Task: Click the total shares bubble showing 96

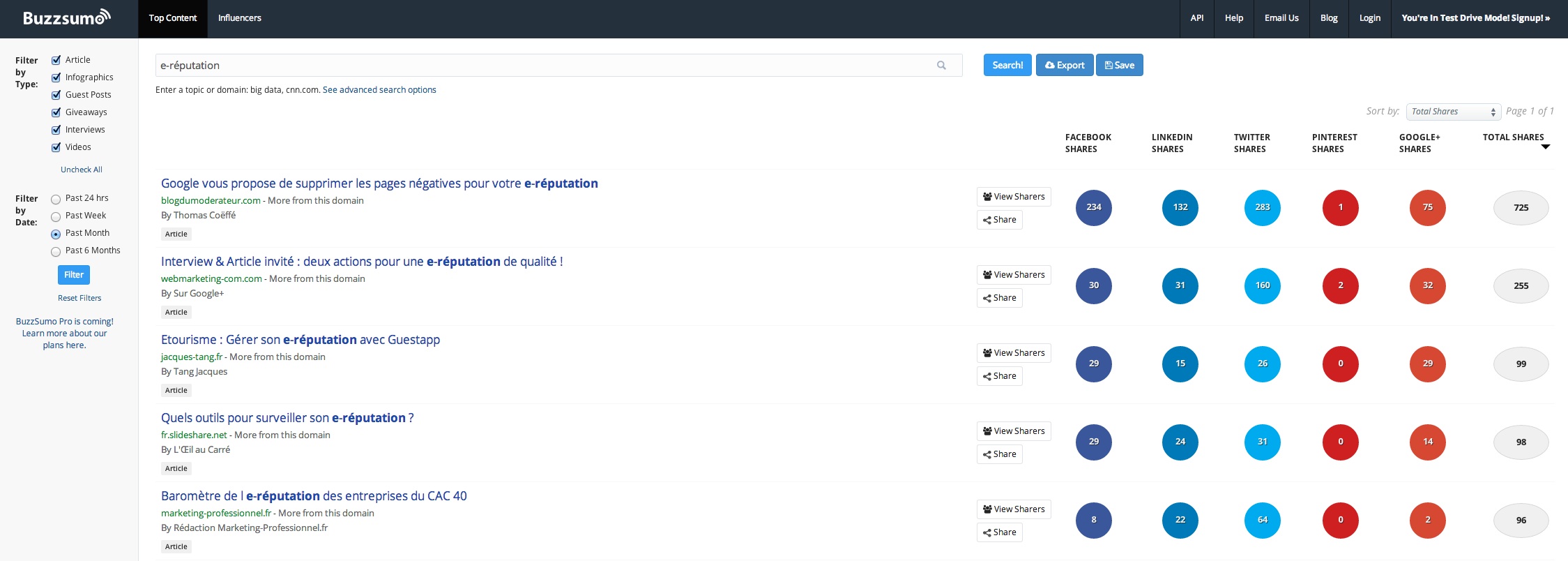Action: click(1521, 520)
